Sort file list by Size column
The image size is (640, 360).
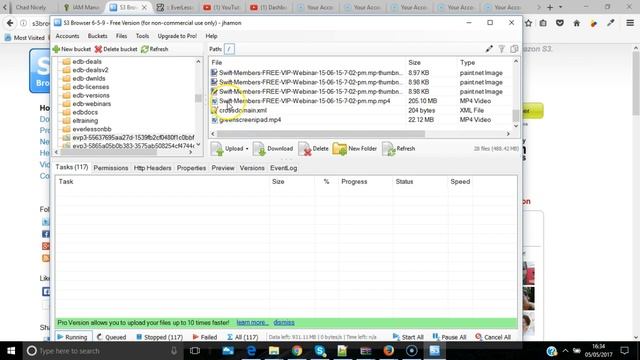click(x=414, y=62)
